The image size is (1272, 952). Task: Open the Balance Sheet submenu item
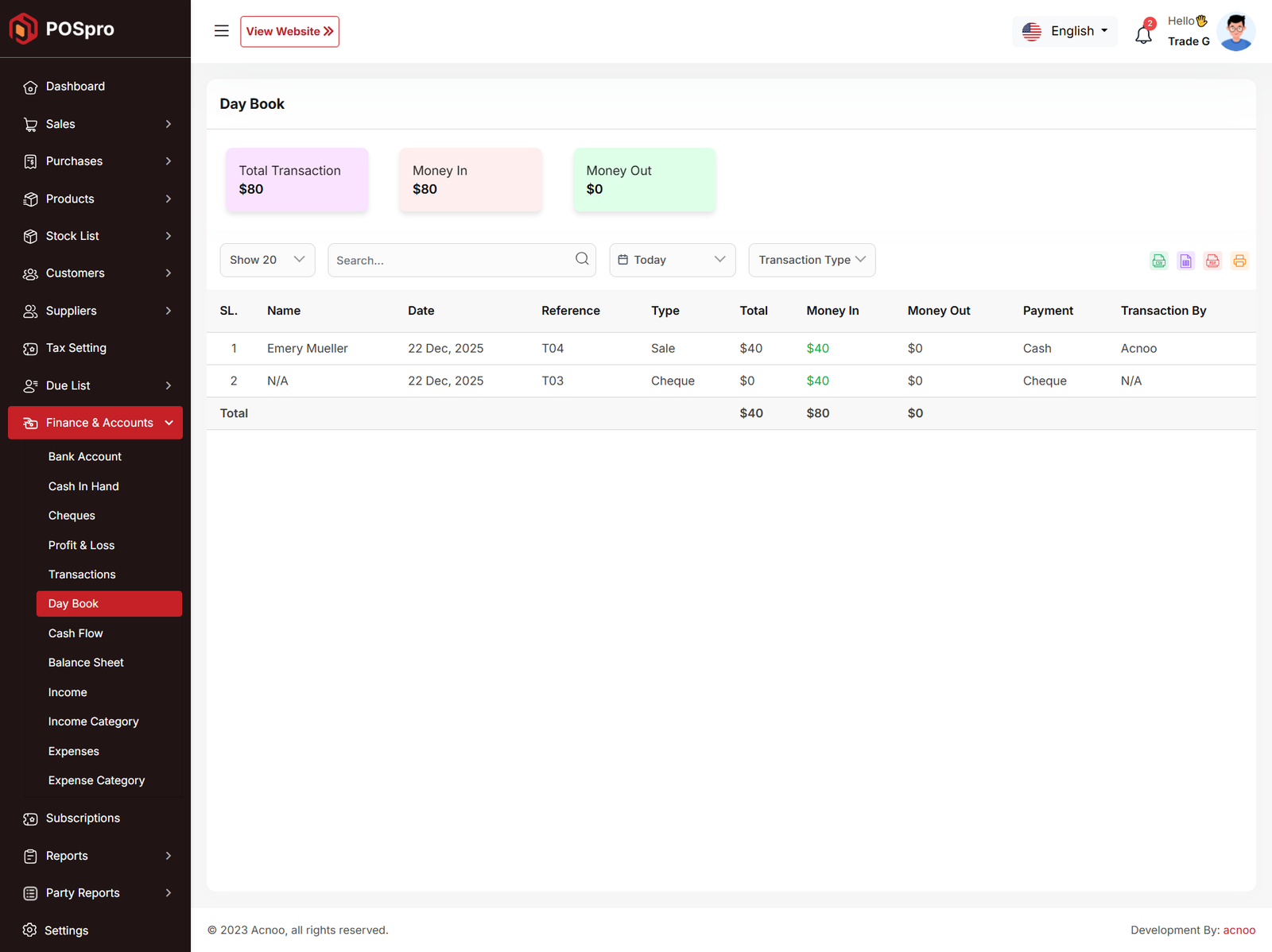point(86,663)
